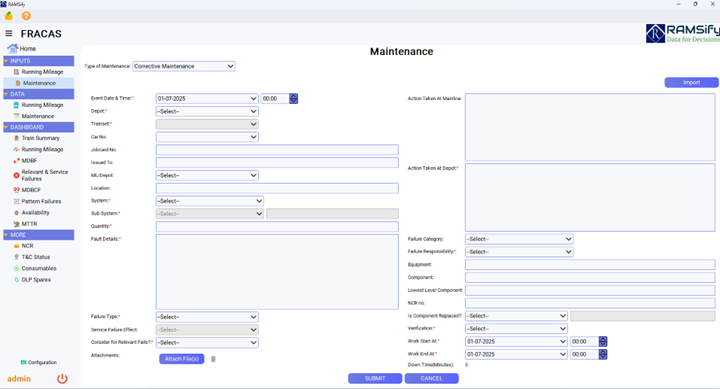Click Running Mileage icon under DASHBOARD

click(17, 149)
